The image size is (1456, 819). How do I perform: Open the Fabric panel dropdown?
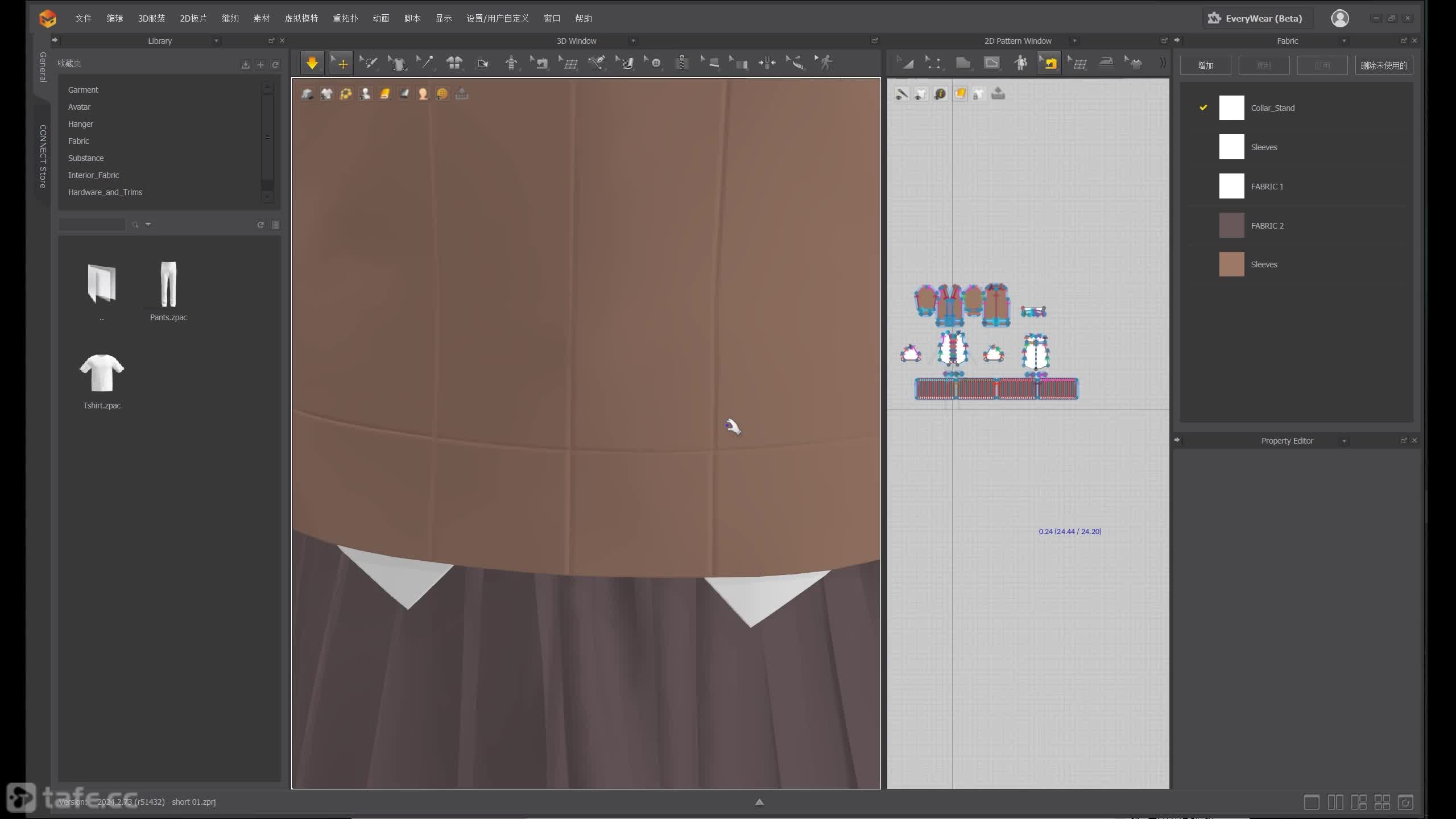(x=1344, y=41)
